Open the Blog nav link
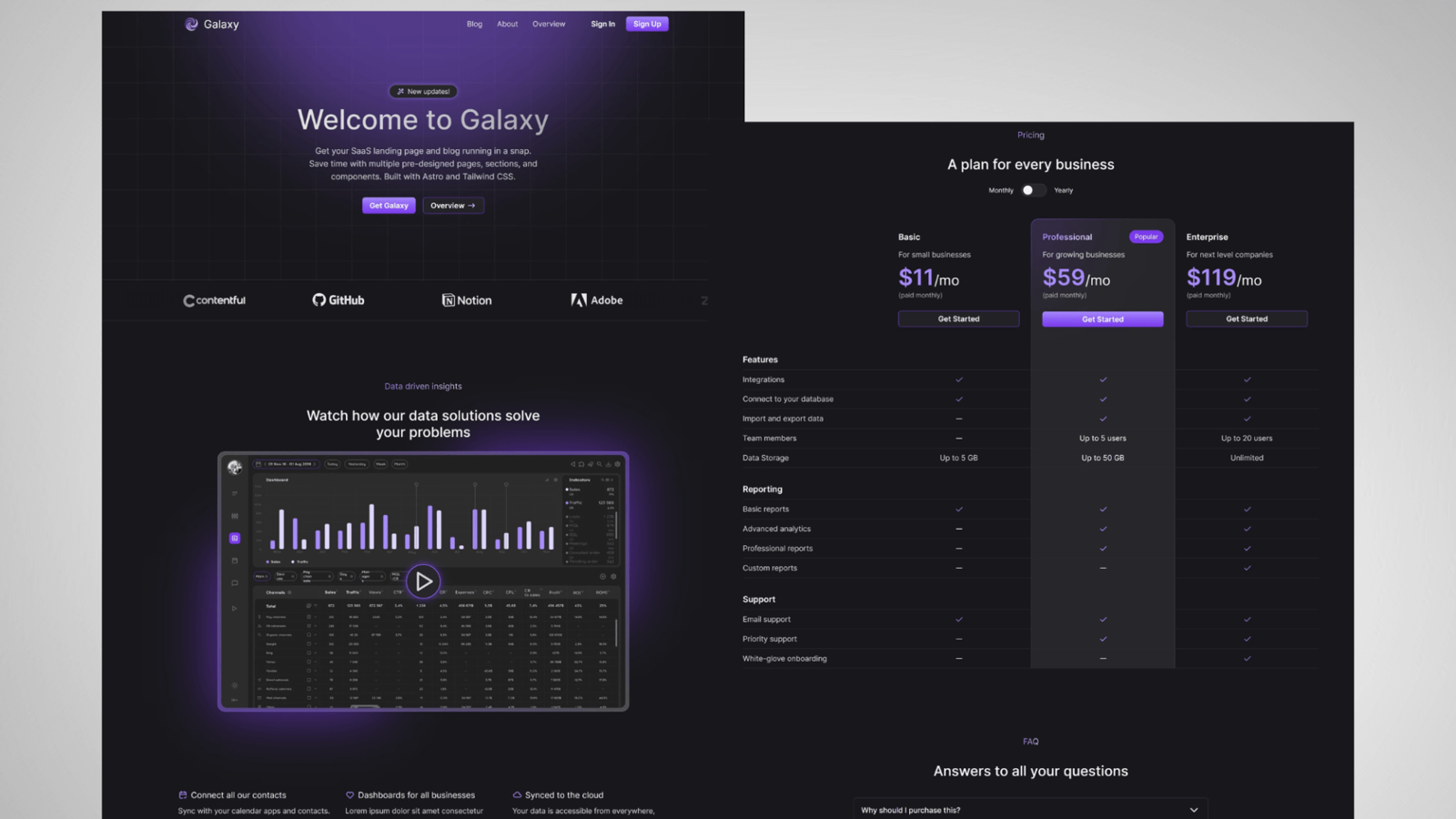1456x819 pixels. coord(474,25)
